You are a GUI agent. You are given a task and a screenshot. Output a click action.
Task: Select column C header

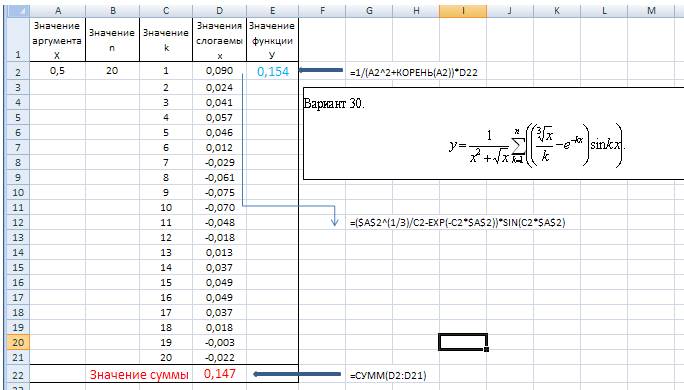(x=166, y=11)
